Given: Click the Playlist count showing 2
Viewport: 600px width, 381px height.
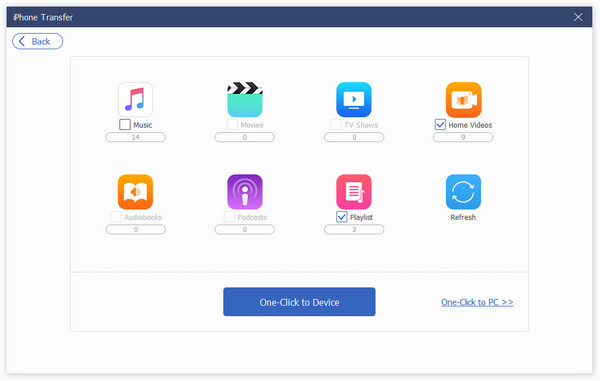Looking at the screenshot, I should (354, 230).
